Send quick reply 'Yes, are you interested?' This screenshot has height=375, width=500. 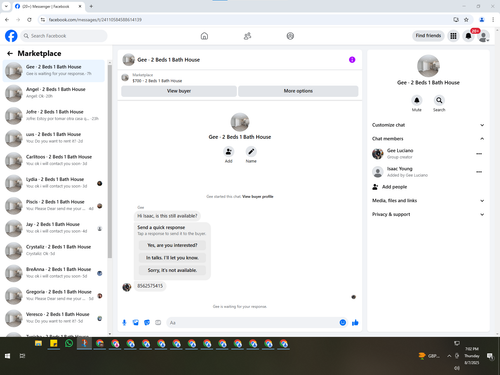coord(172,245)
